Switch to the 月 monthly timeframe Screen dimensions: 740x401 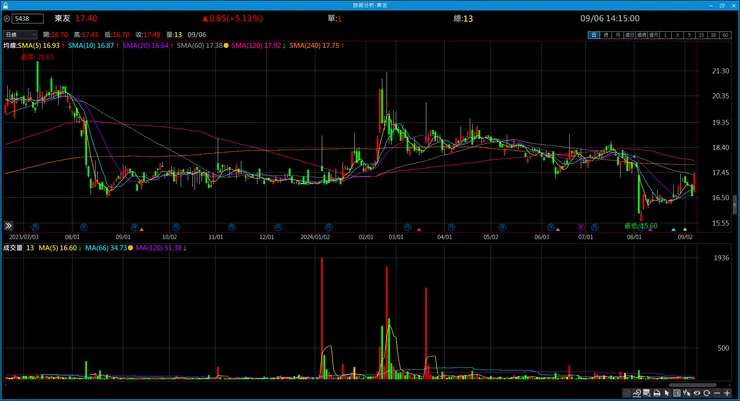click(618, 35)
